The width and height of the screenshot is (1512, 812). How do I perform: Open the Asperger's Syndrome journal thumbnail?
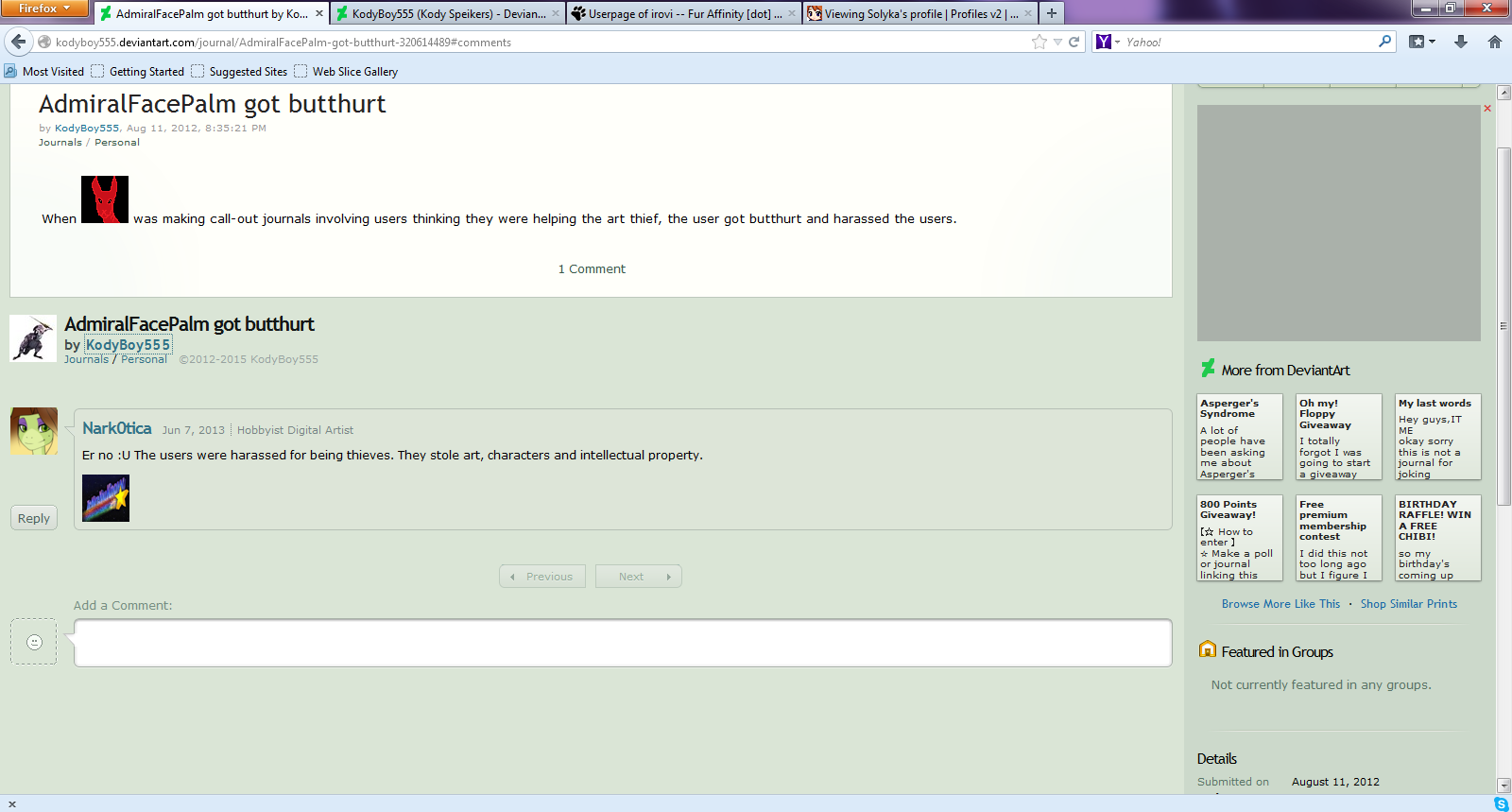tap(1239, 437)
